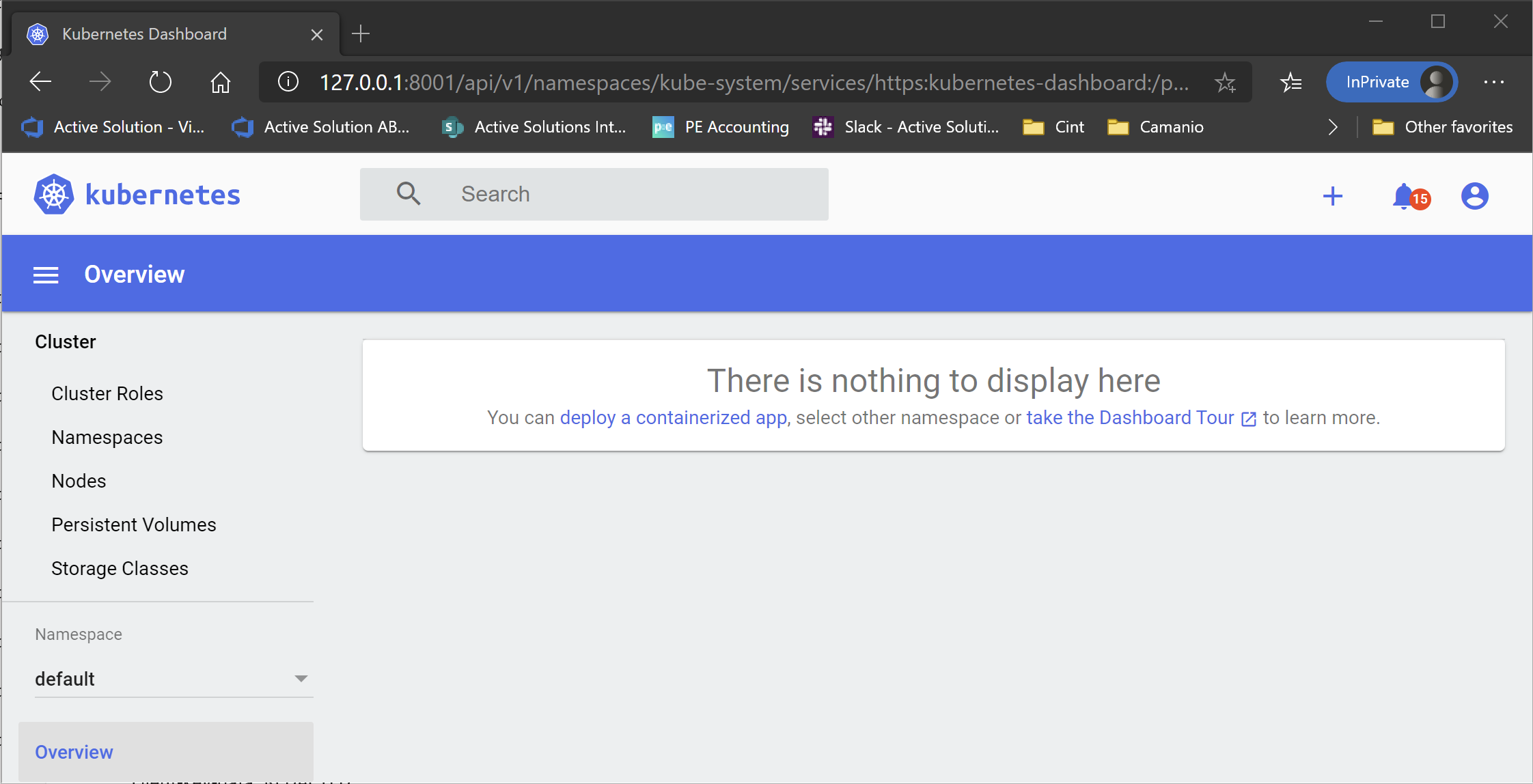Image resolution: width=1533 pixels, height=784 pixels.
Task: Click the browser address bar URL
Action: pos(754,83)
